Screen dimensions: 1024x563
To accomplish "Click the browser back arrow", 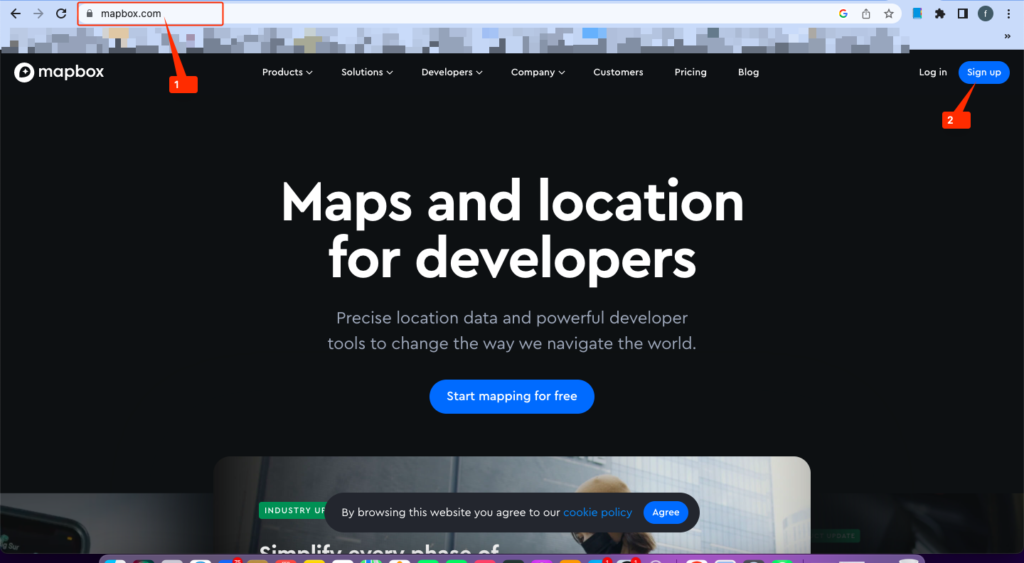I will pos(16,14).
